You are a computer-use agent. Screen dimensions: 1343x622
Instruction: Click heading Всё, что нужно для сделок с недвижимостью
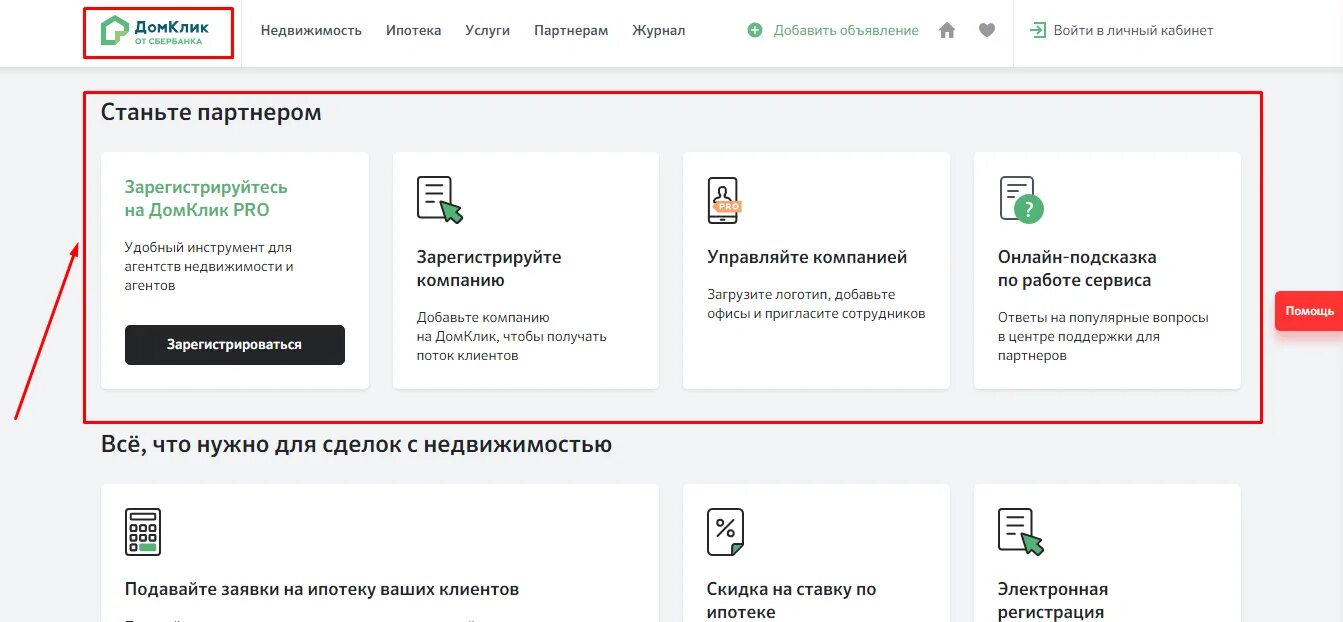356,443
